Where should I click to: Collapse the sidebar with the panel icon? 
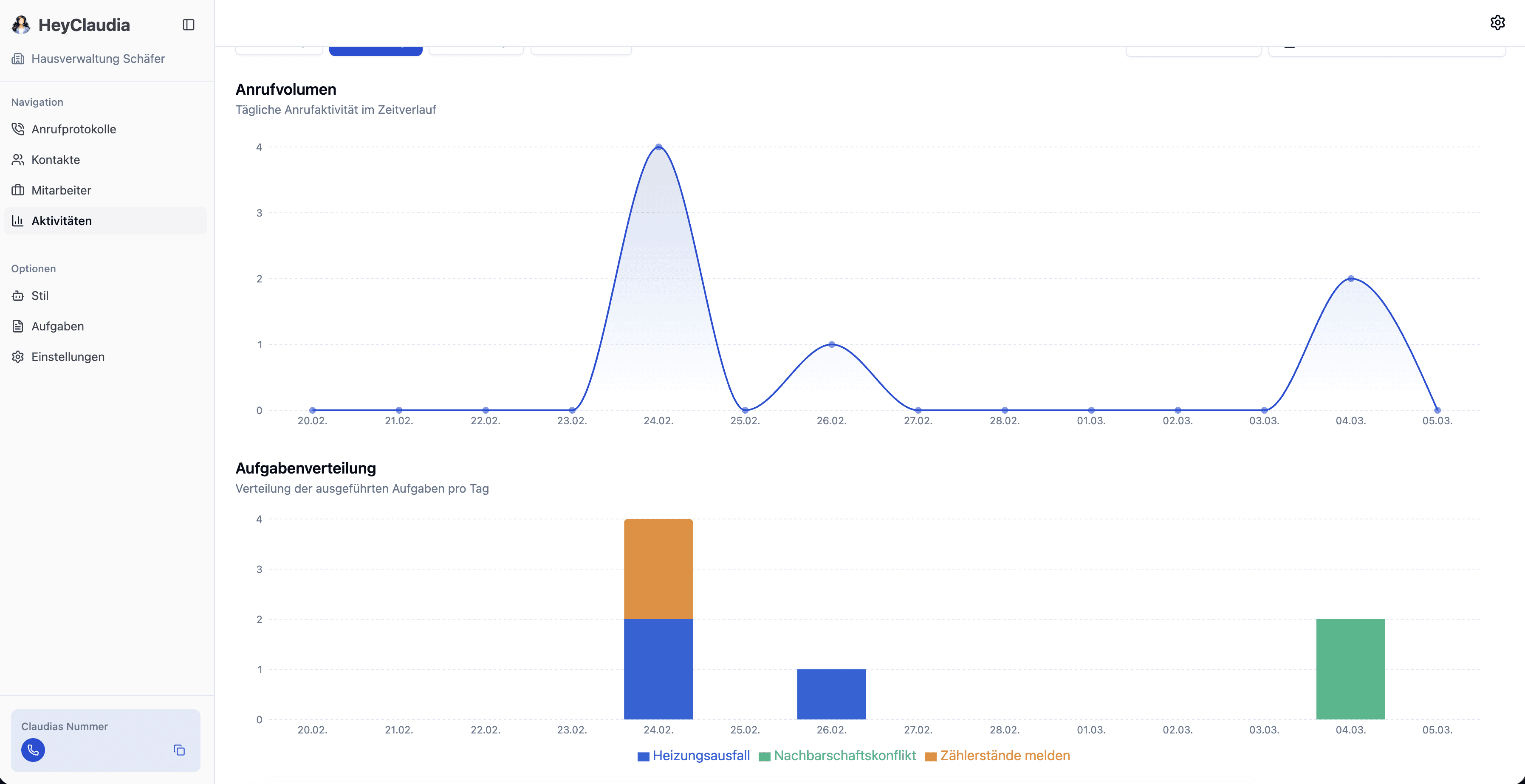coord(188,25)
